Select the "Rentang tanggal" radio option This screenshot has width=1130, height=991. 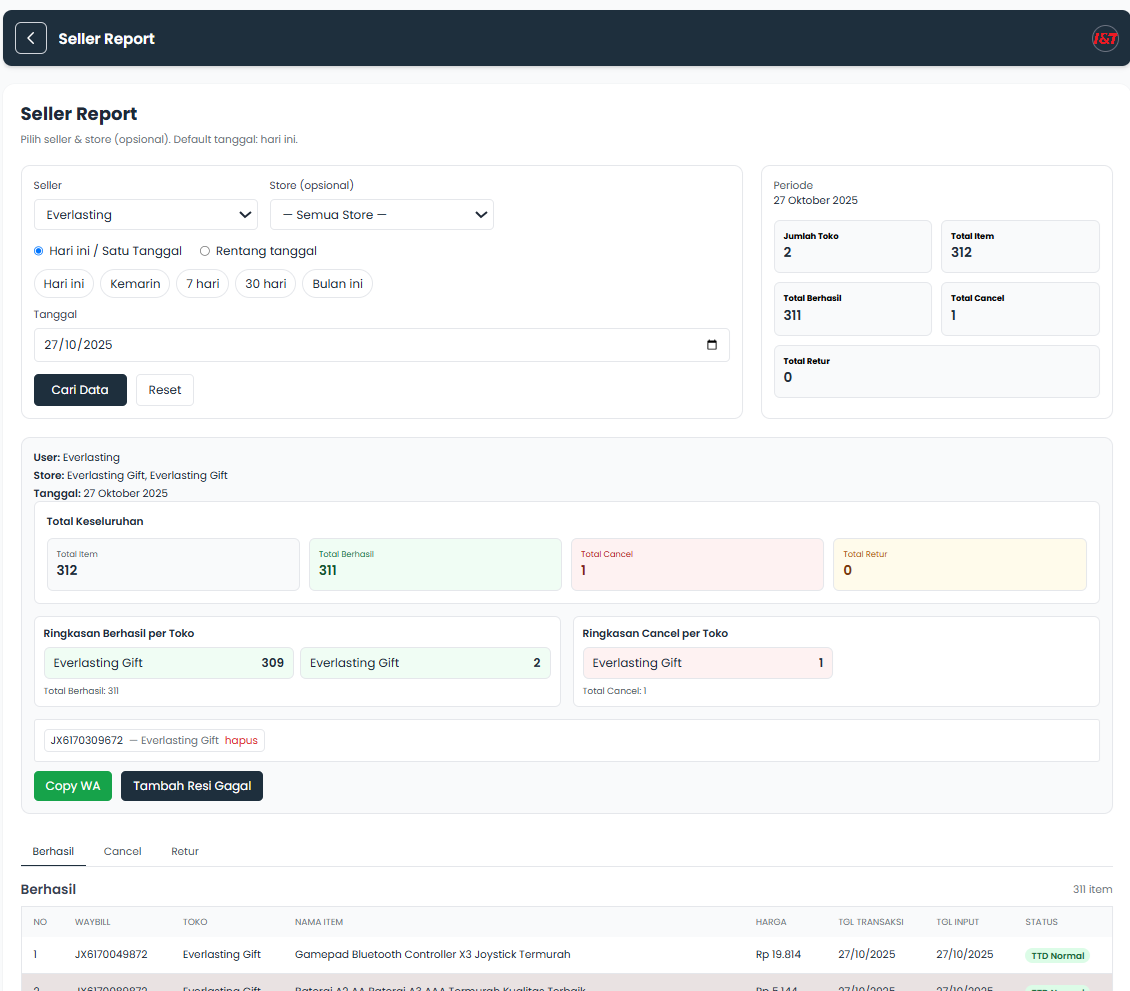(204, 251)
